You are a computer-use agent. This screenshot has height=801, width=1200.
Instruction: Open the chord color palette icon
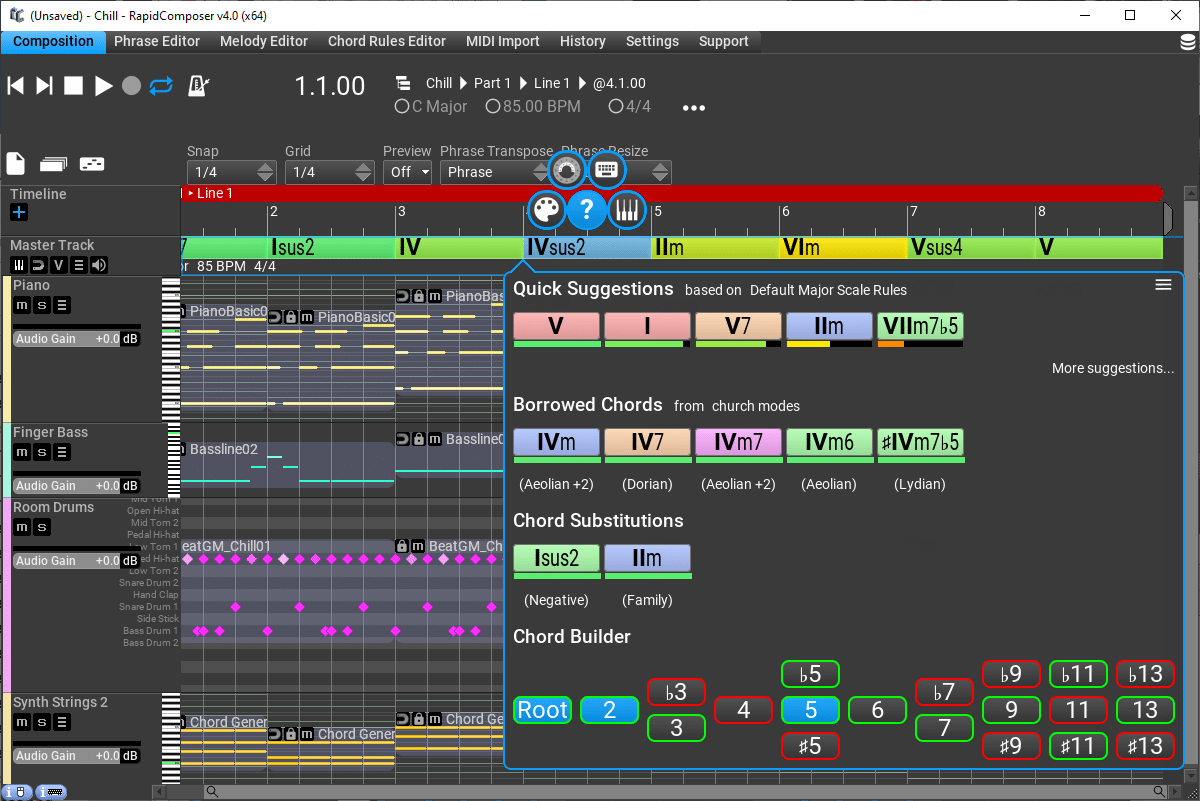[x=545, y=210]
